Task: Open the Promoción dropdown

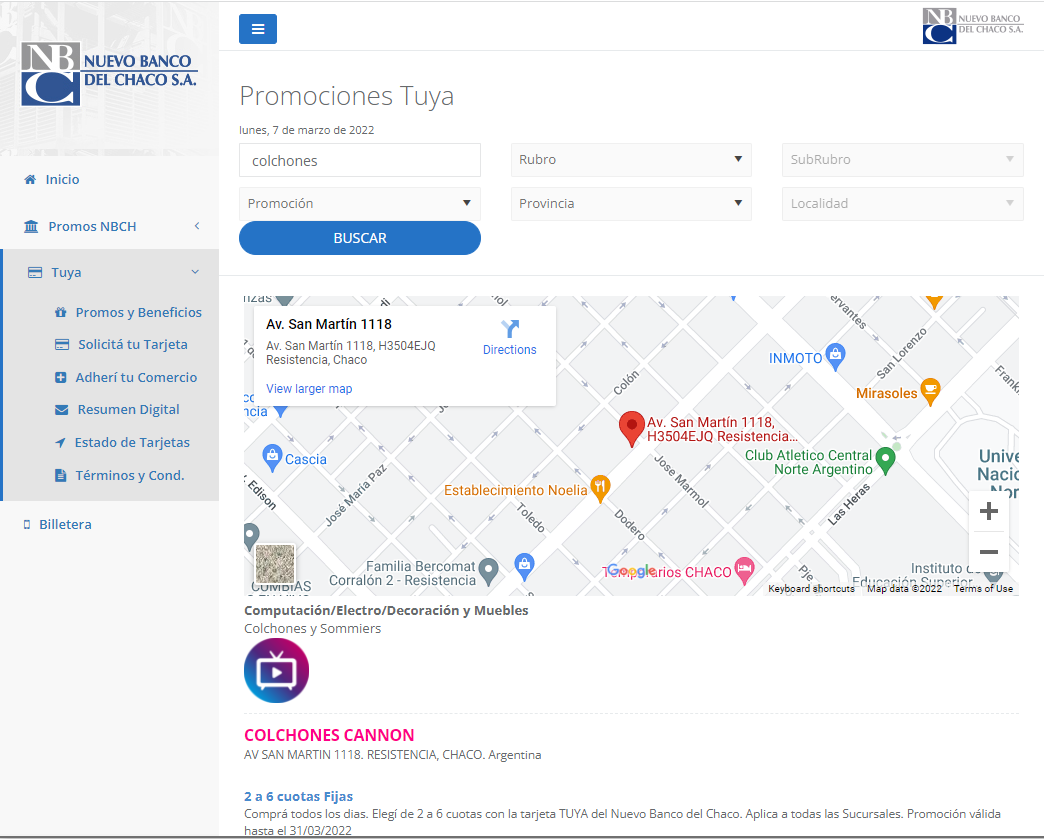Action: [x=360, y=204]
